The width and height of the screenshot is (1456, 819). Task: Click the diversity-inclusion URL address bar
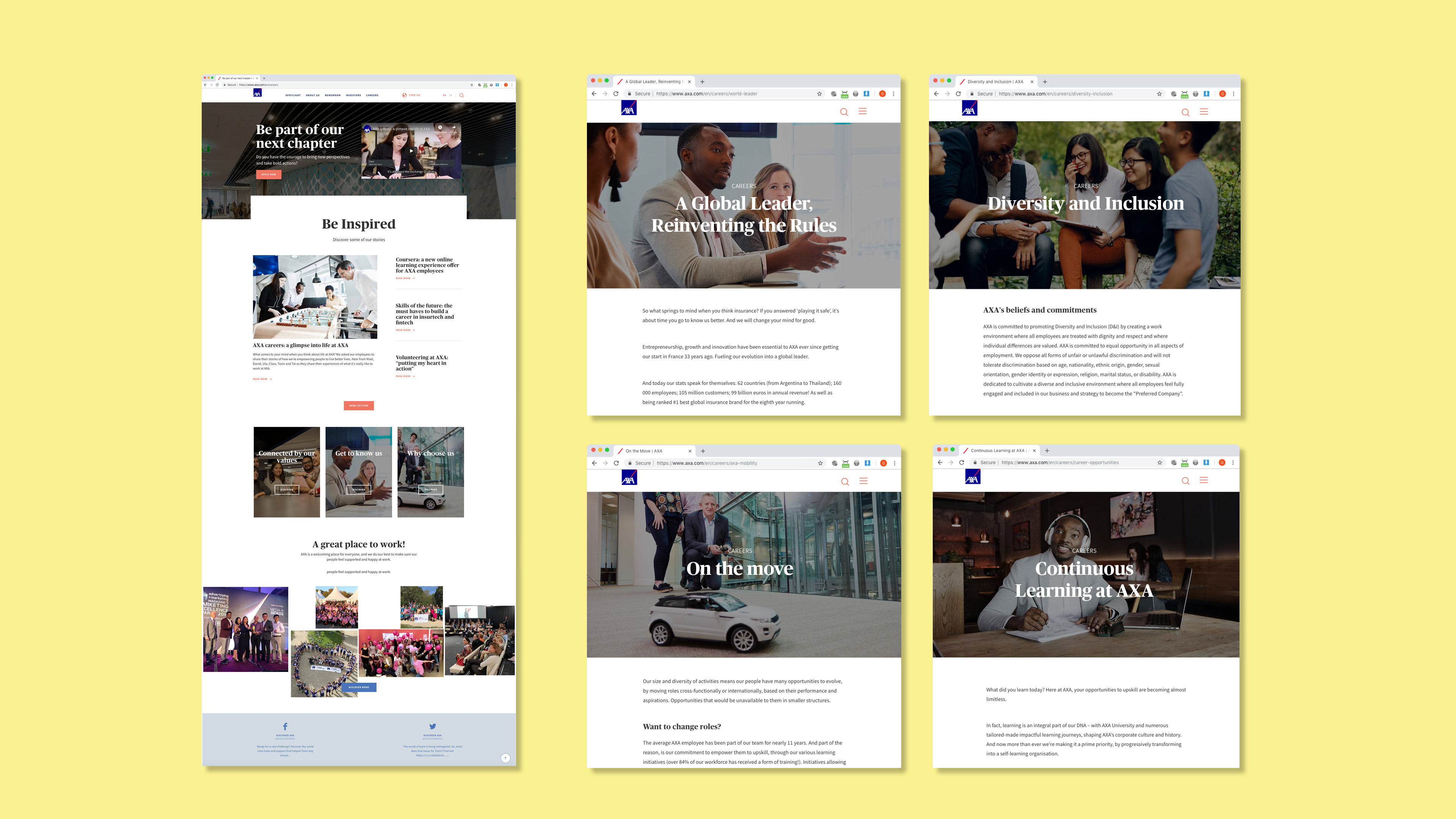click(1065, 94)
